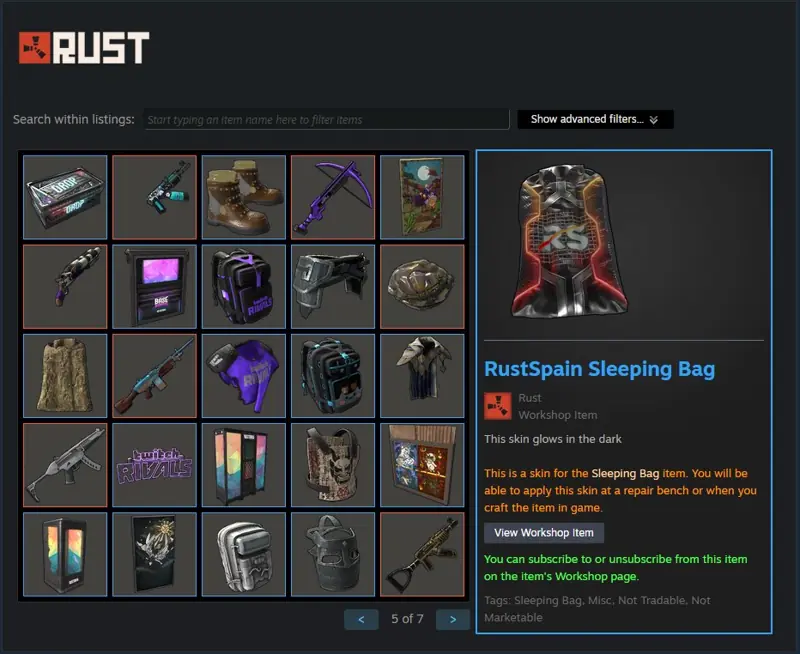Select the metal facemask helmet item

coord(333,554)
